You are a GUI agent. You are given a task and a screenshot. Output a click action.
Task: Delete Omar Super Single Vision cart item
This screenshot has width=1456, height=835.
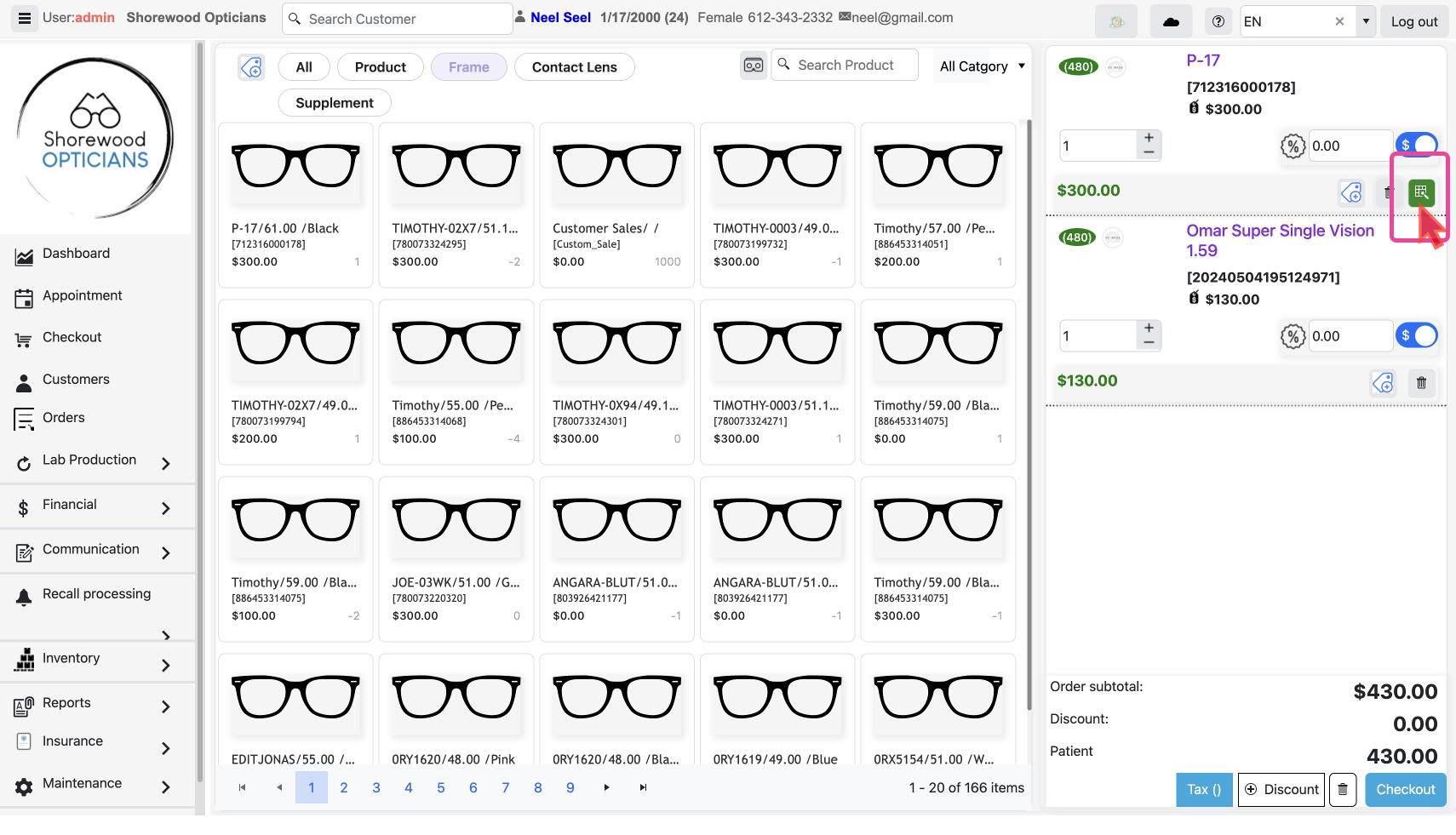(x=1420, y=383)
